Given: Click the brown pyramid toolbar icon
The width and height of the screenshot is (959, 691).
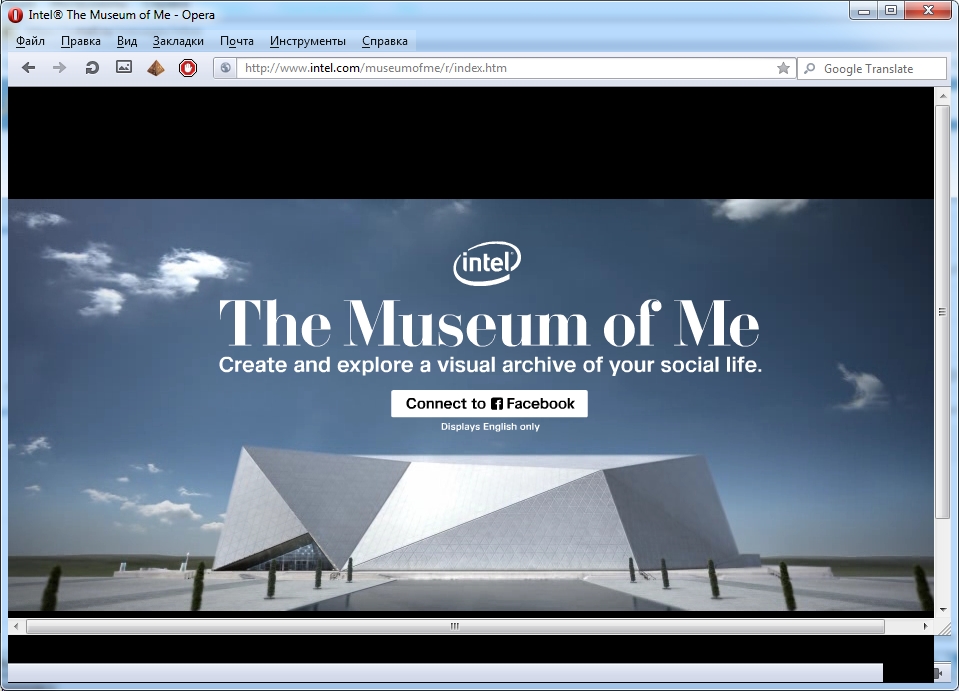Looking at the screenshot, I should 156,68.
